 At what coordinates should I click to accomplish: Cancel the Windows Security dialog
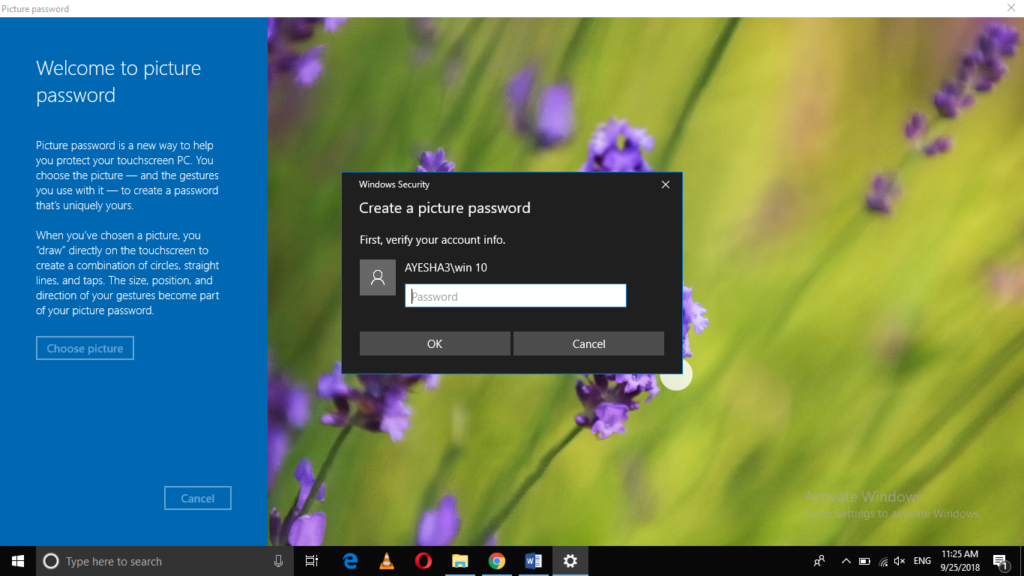click(x=588, y=343)
